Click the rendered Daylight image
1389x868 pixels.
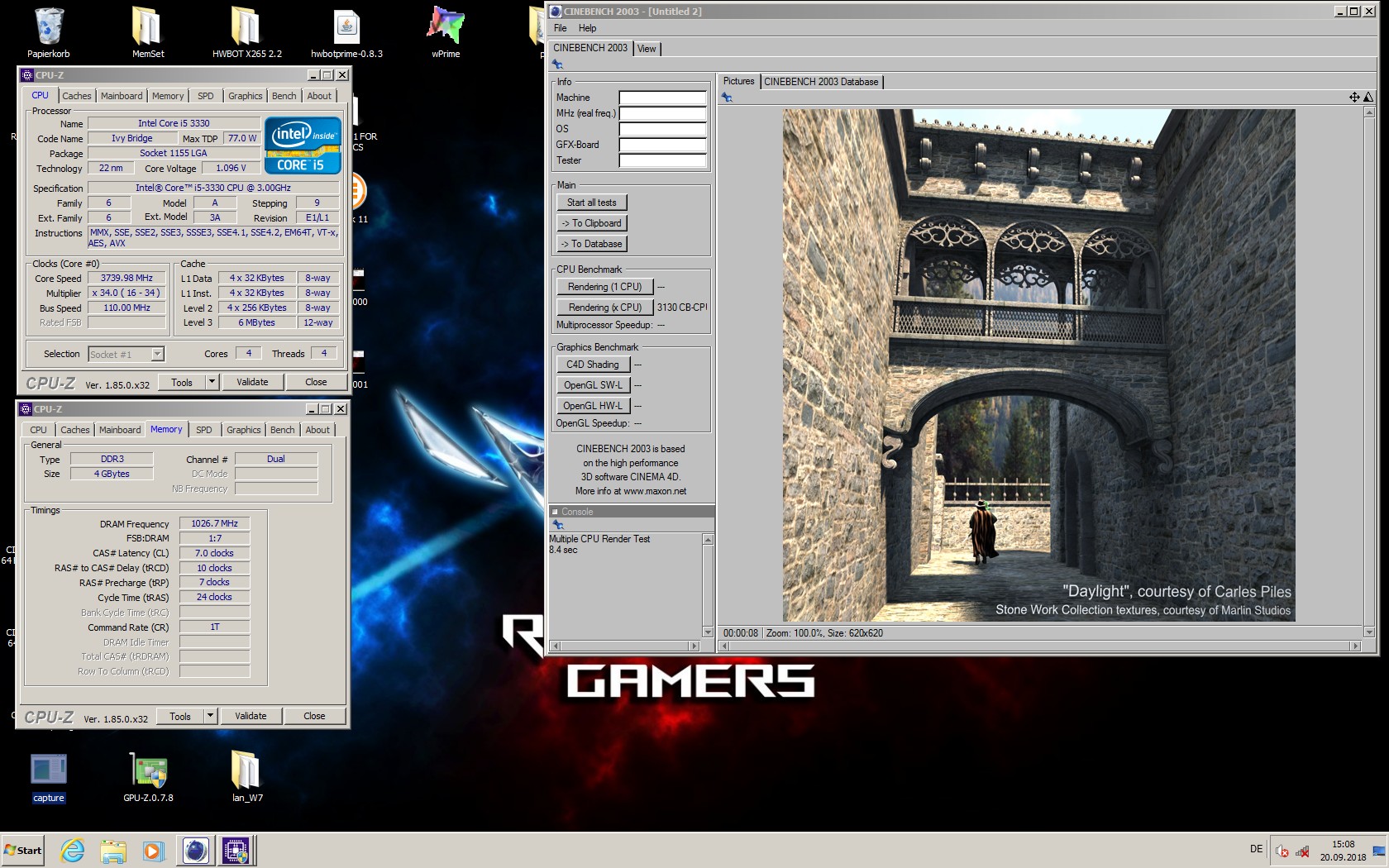pyautogui.click(x=1039, y=365)
